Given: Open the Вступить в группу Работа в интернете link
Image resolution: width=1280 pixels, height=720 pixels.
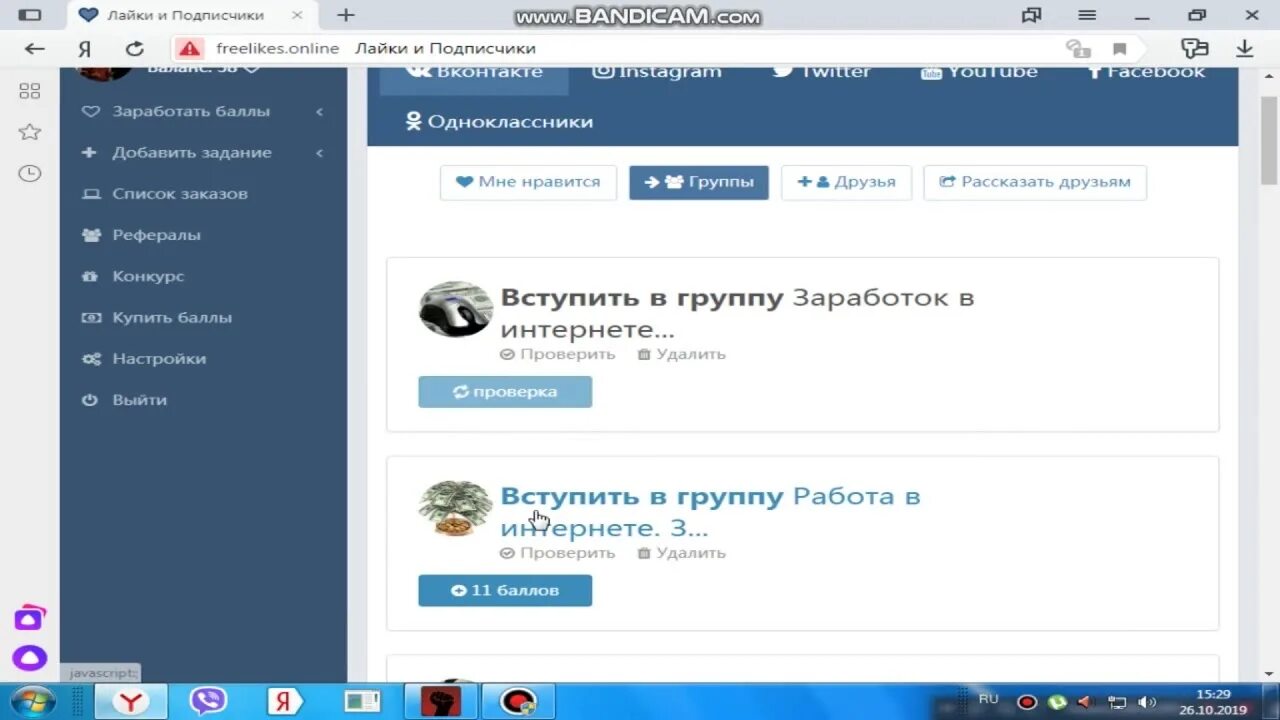Looking at the screenshot, I should pyautogui.click(x=710, y=512).
